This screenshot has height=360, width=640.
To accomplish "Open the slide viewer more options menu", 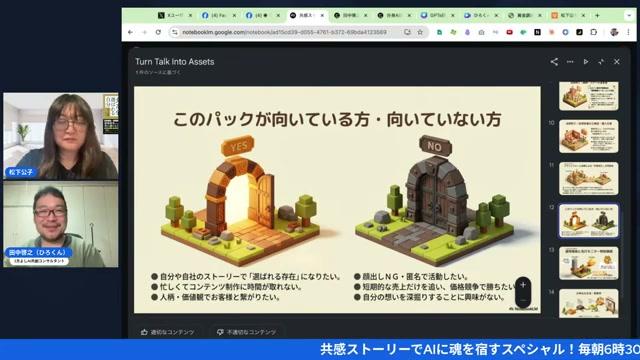I will pos(570,62).
